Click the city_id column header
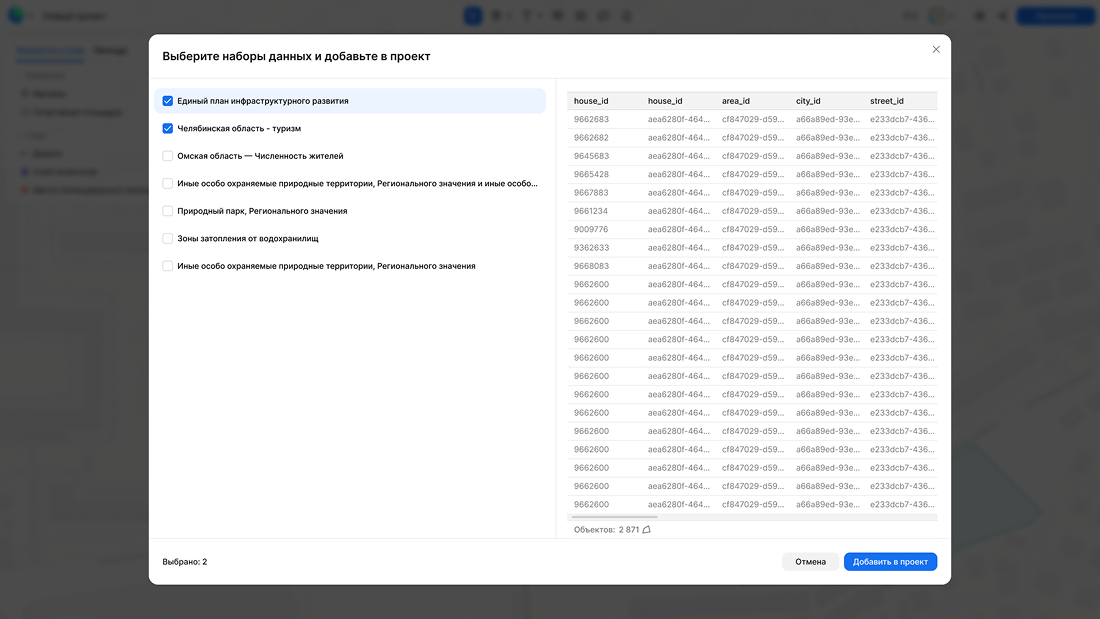 tap(808, 101)
